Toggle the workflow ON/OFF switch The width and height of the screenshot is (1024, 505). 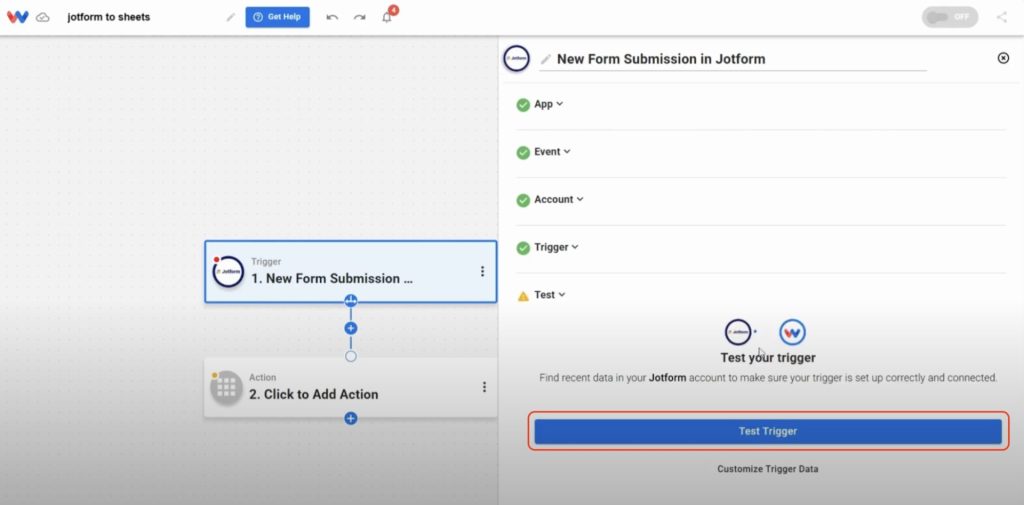950,17
